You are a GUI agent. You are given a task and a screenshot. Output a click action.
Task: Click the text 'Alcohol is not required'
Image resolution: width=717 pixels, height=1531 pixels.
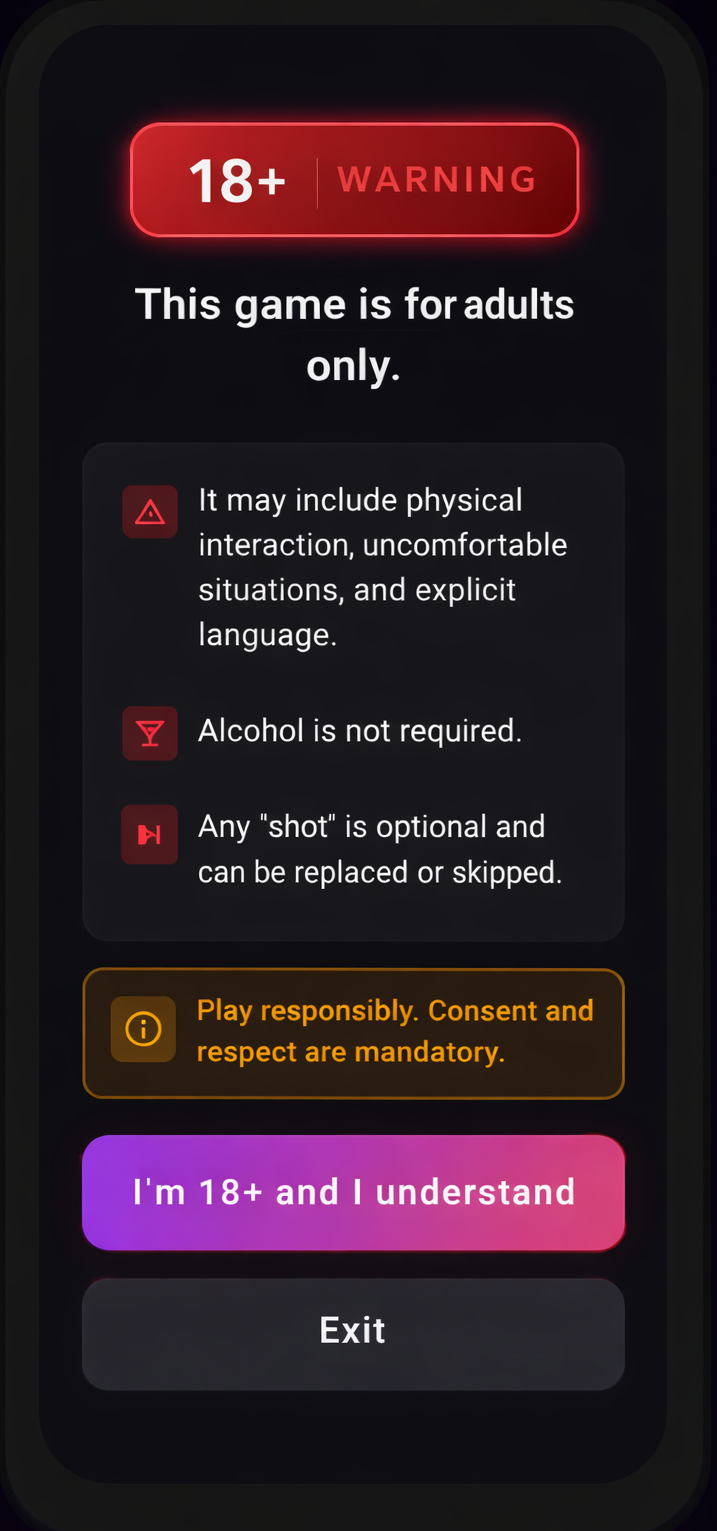(360, 731)
